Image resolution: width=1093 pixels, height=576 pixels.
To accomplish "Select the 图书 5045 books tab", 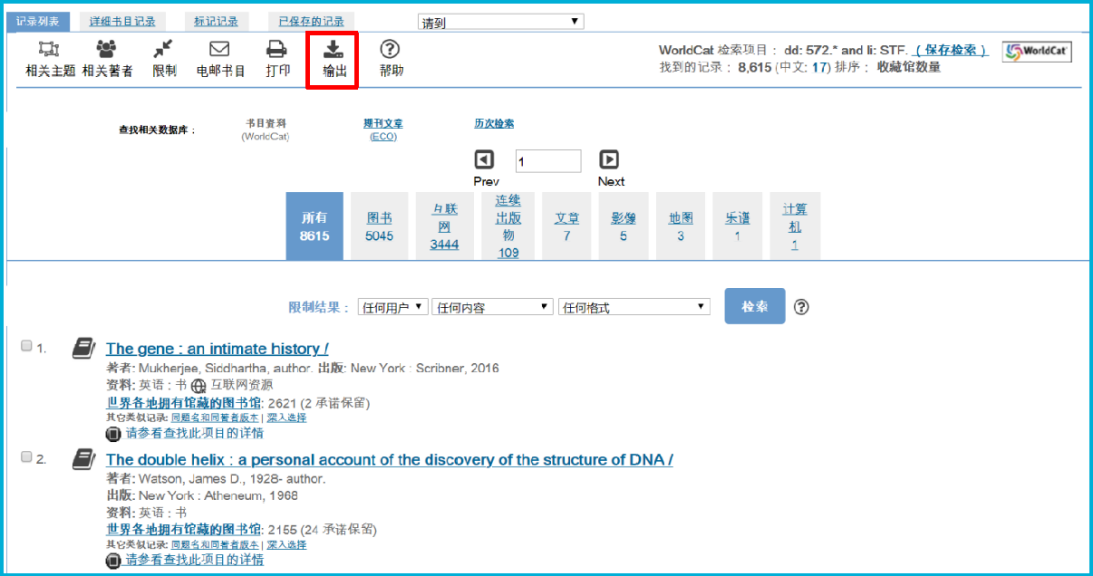I will tap(379, 226).
